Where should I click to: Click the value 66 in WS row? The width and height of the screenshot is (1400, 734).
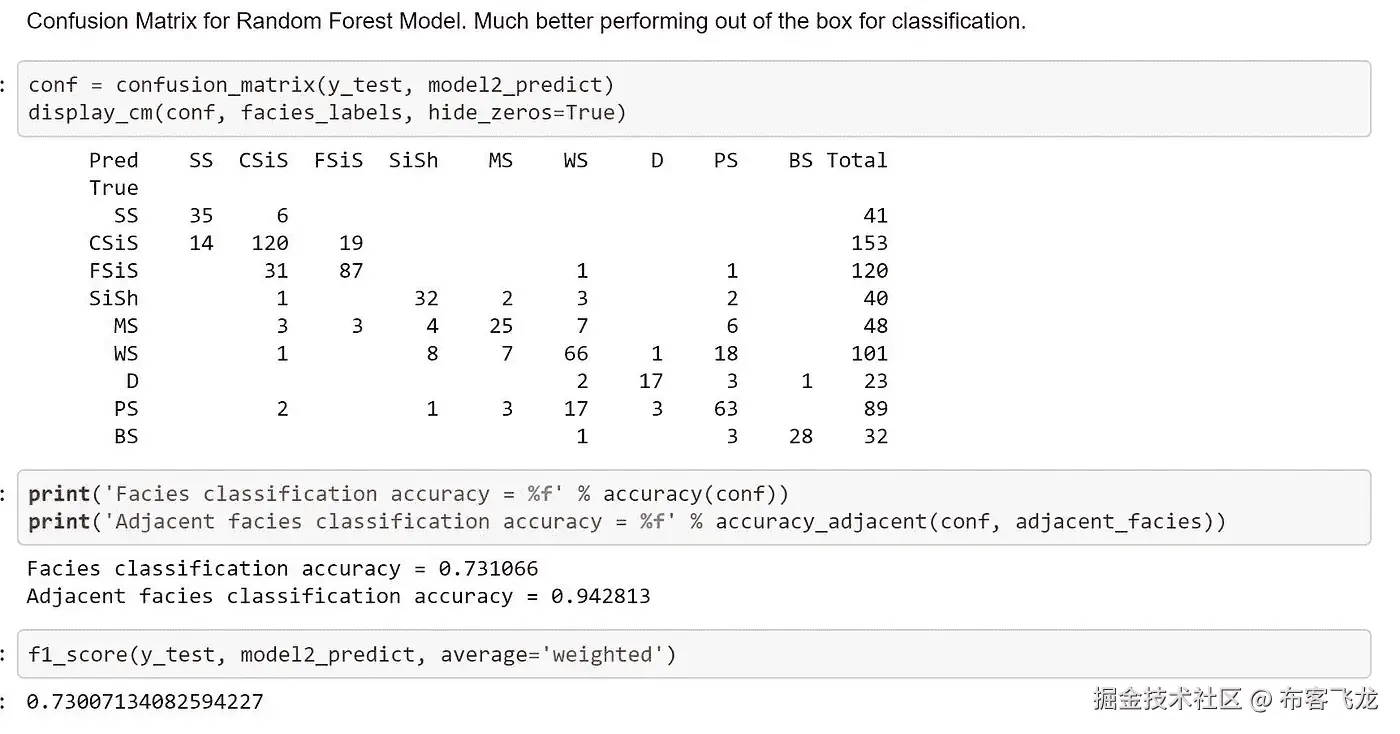pos(576,354)
